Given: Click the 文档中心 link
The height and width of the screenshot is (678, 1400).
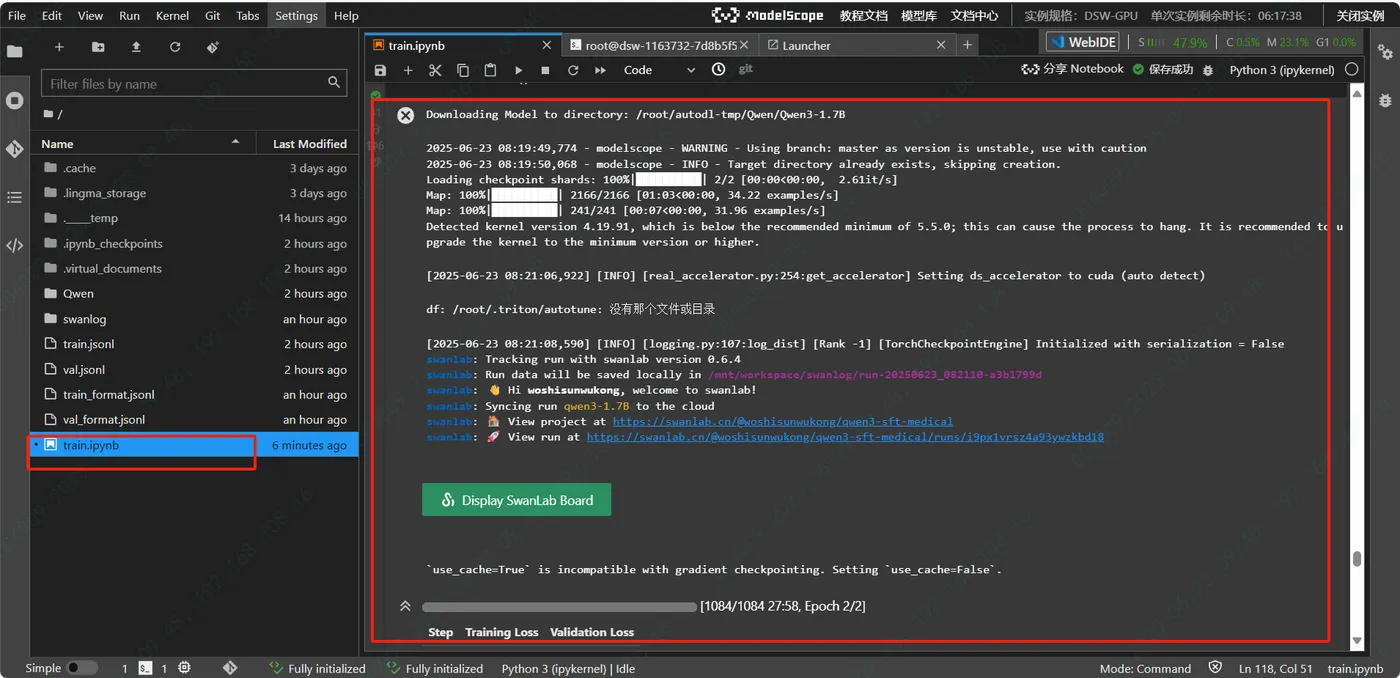Looking at the screenshot, I should tap(974, 16).
